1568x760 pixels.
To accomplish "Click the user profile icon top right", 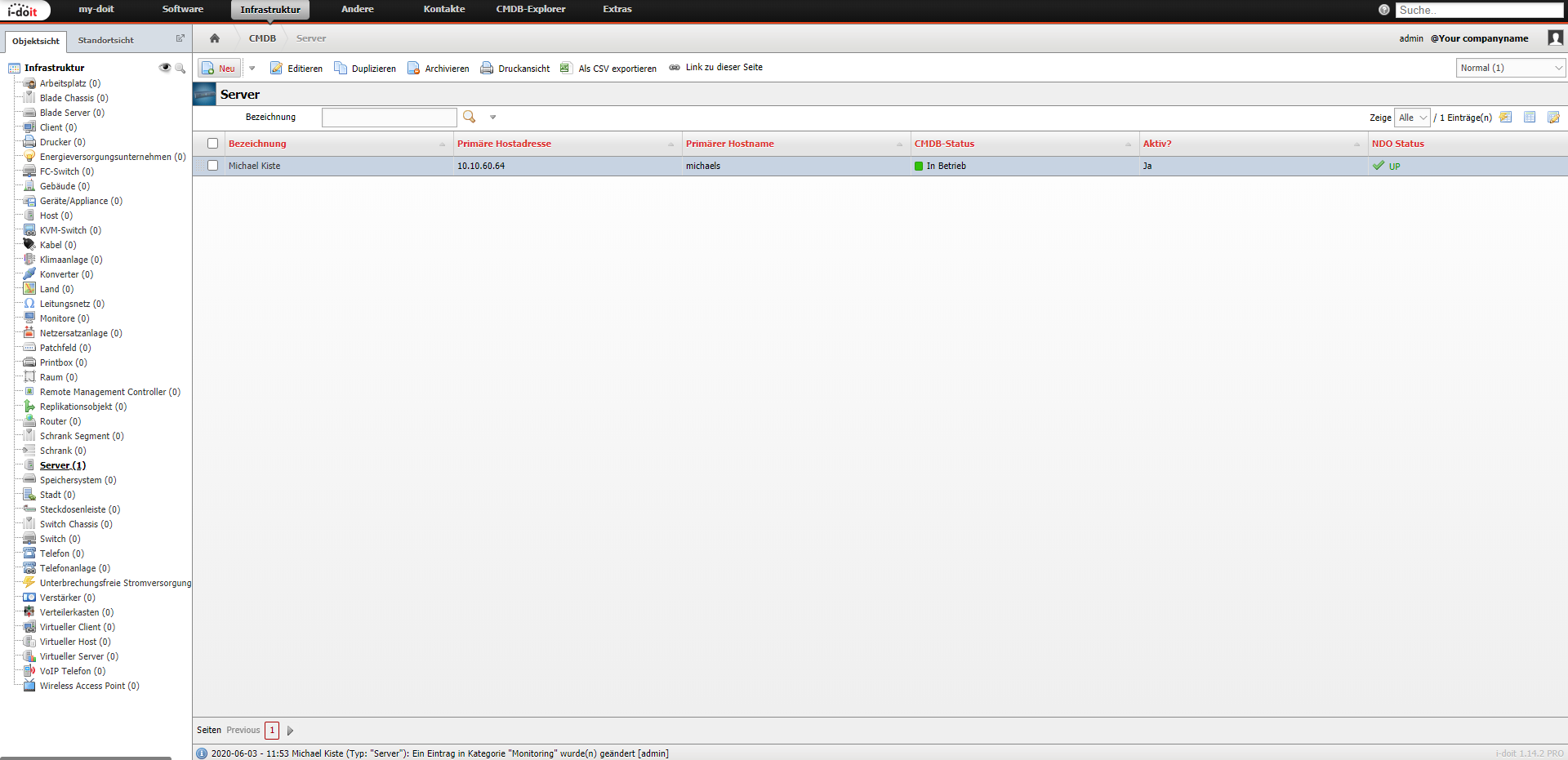I will (1555, 38).
